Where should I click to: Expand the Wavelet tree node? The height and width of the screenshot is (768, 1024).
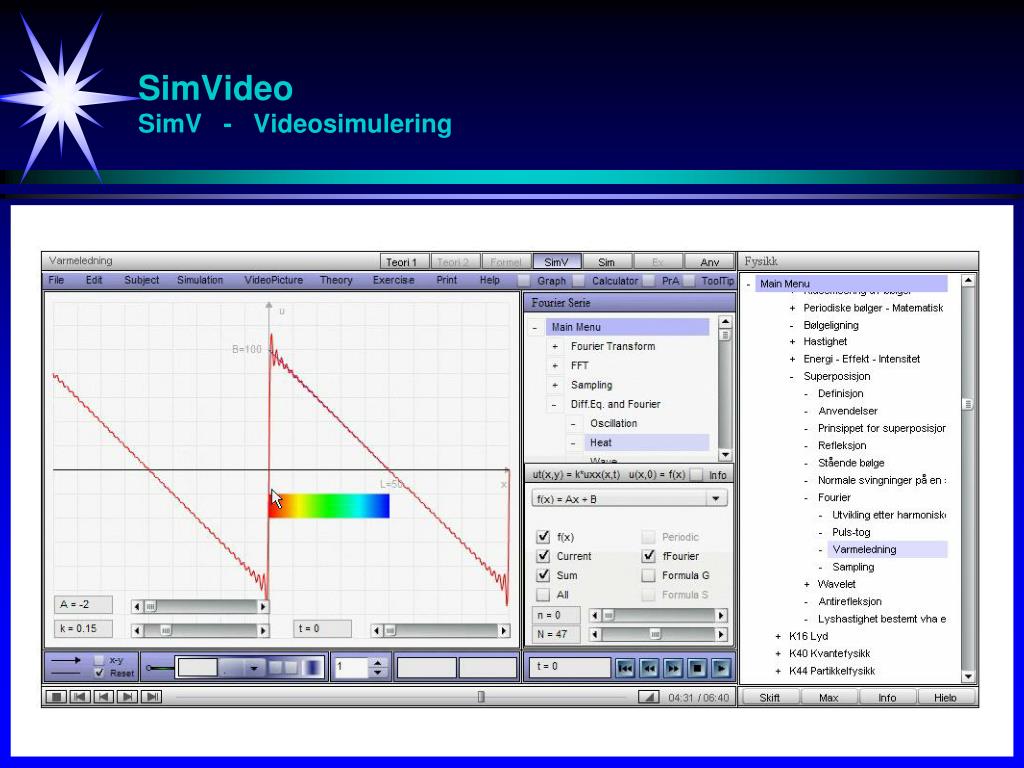(x=807, y=584)
